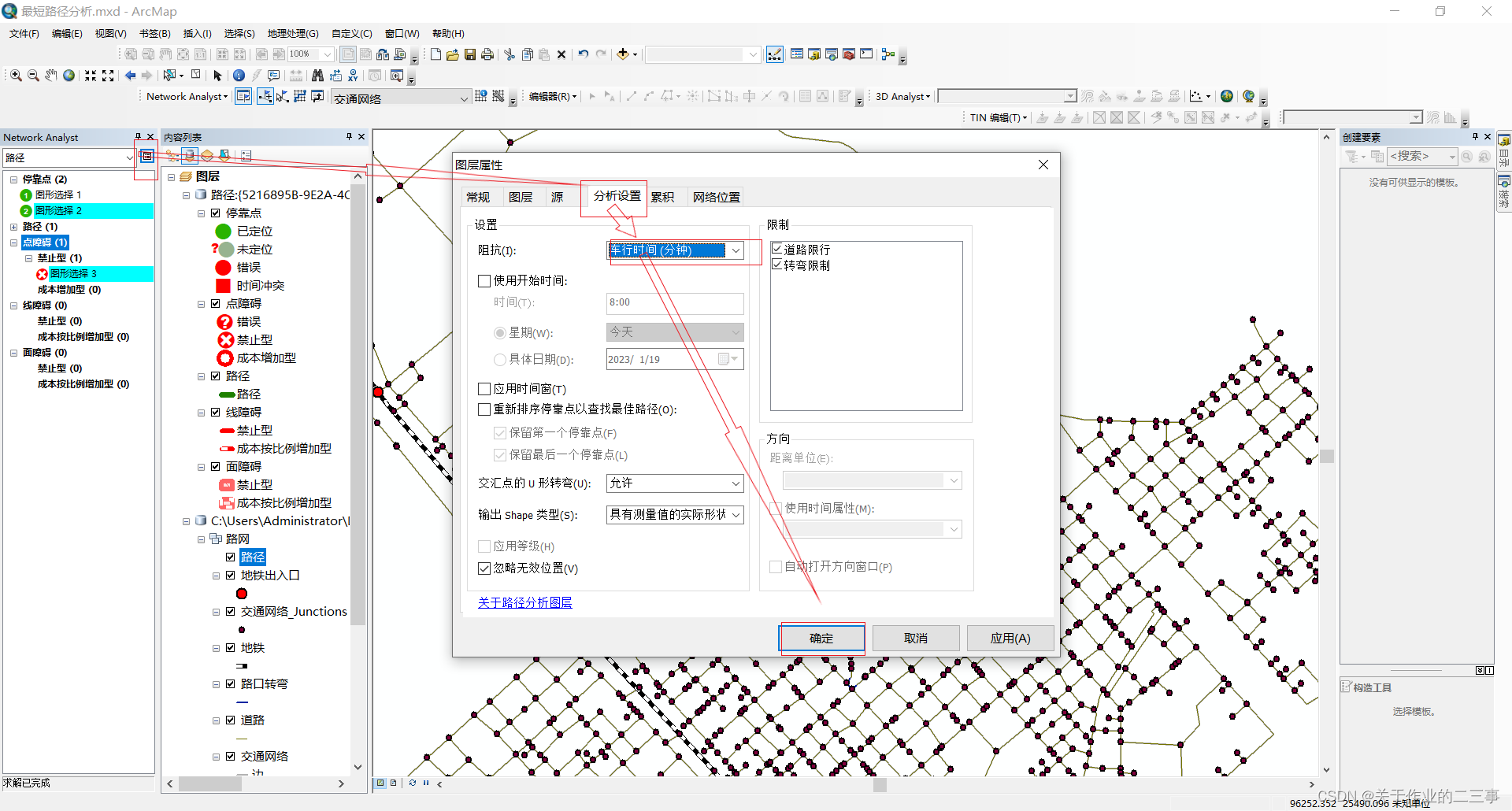Toggle the turn restriction checkbox

click(777, 265)
